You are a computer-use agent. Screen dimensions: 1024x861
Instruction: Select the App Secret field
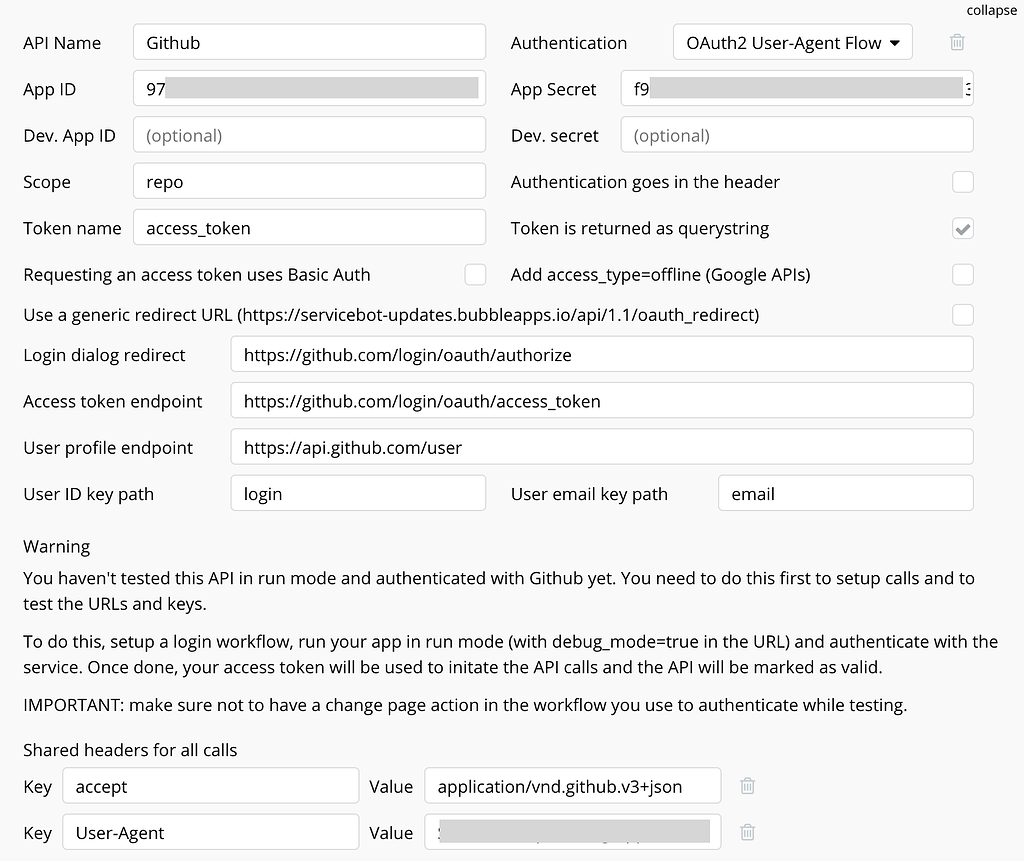[796, 88]
